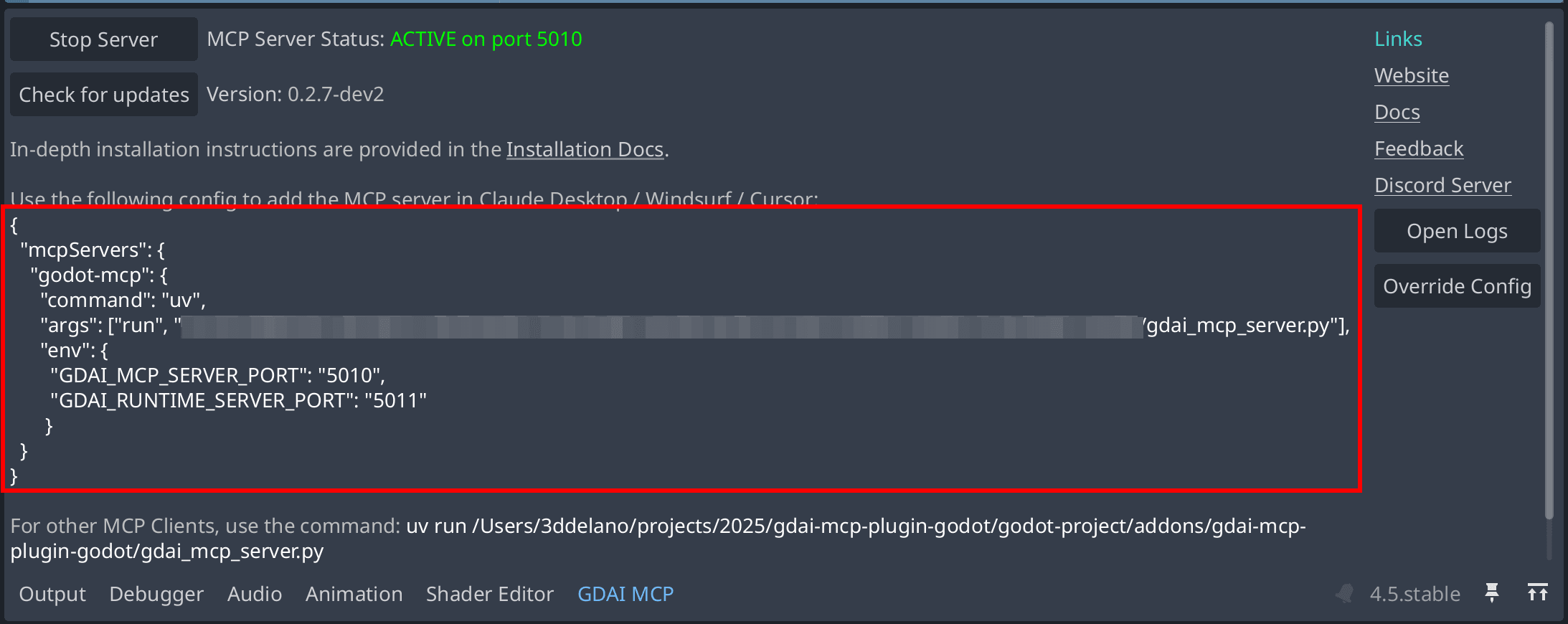Open the Docs link
Image resolution: width=1568 pixels, height=624 pixels.
pyautogui.click(x=1397, y=112)
